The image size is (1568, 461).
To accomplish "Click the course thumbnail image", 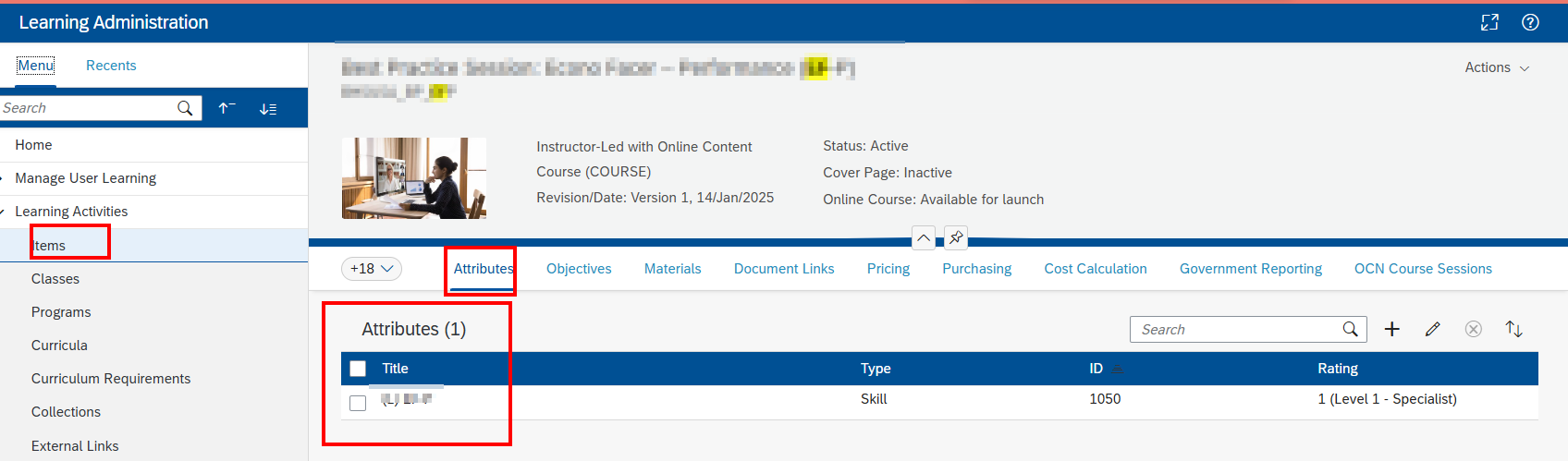I will point(413,178).
